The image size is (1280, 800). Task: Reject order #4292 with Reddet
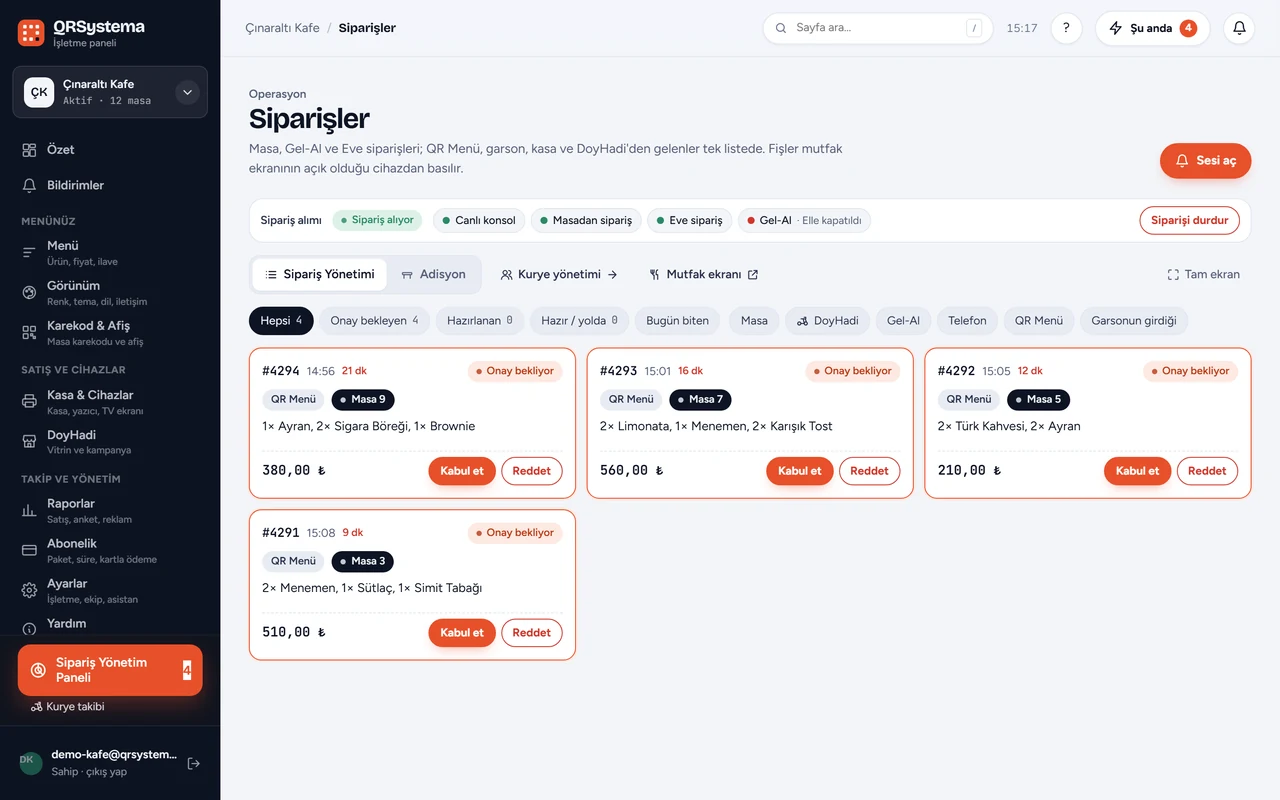(x=1207, y=471)
